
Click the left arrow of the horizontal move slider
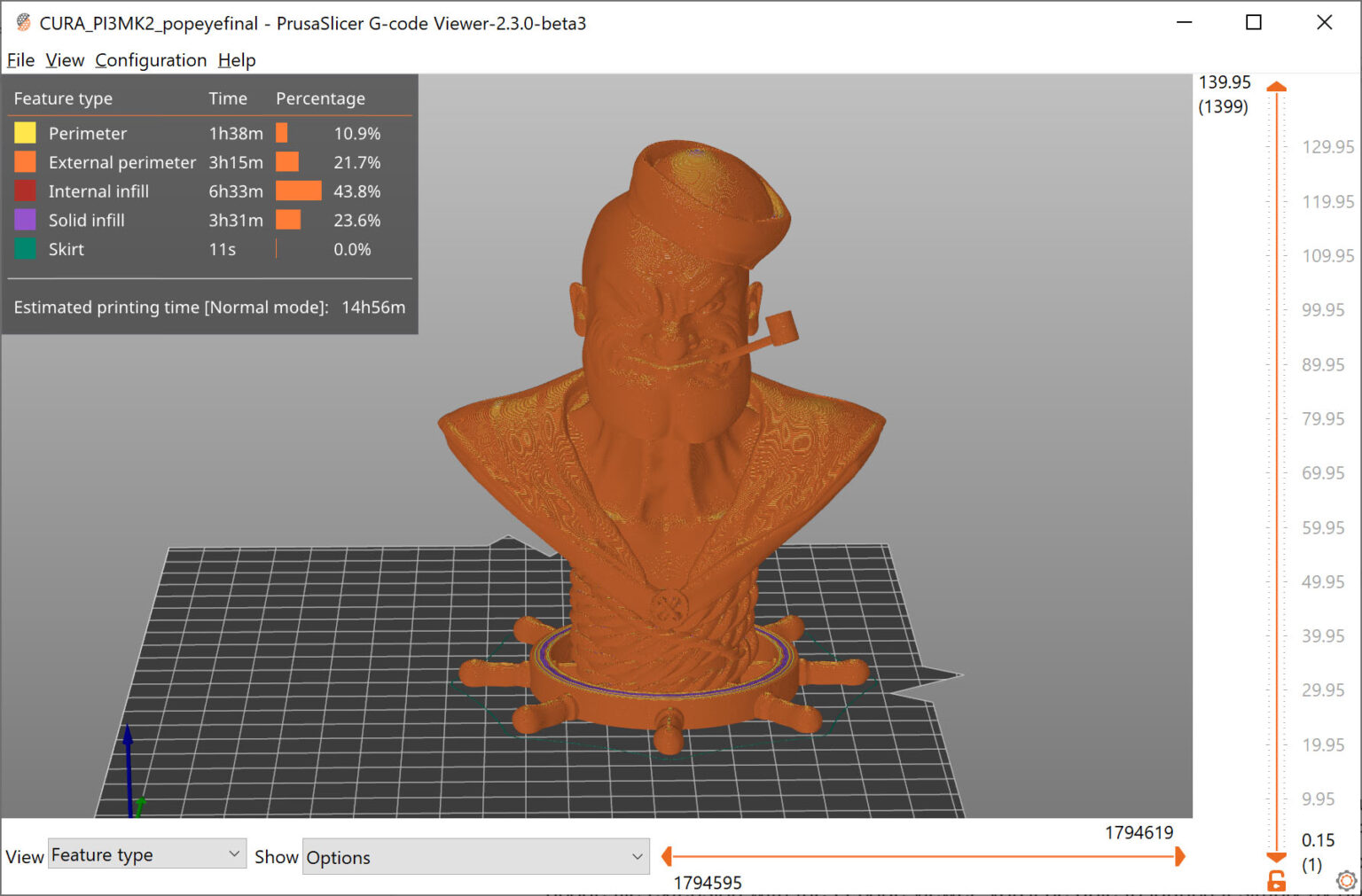(667, 856)
